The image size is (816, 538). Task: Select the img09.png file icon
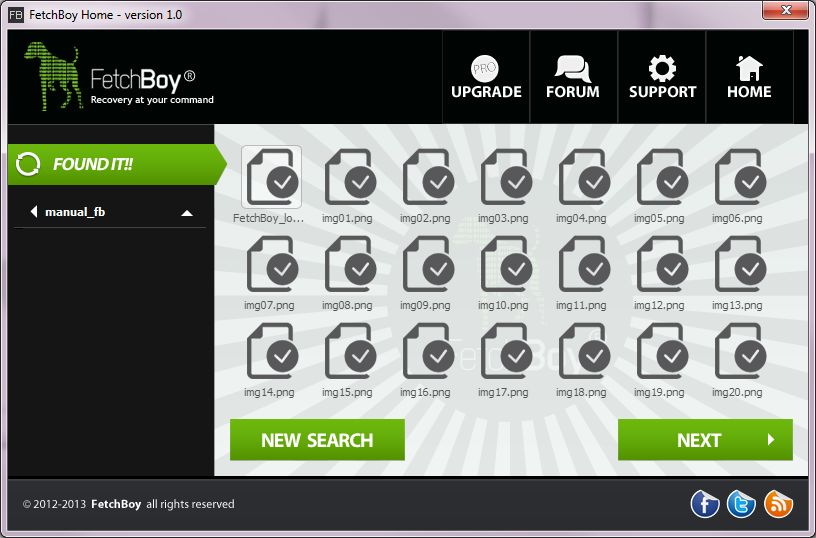point(428,264)
